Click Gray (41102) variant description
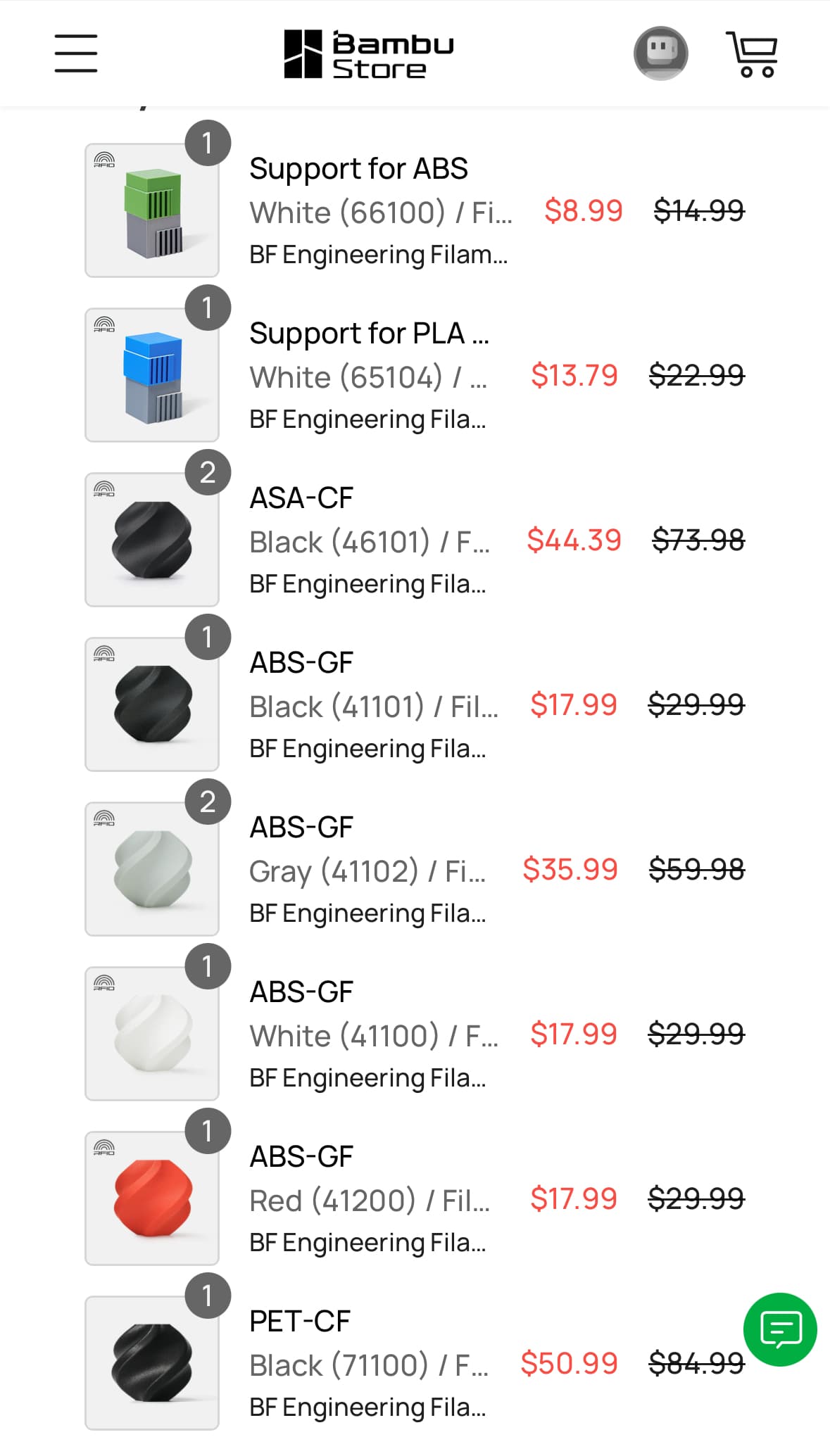 tap(367, 871)
